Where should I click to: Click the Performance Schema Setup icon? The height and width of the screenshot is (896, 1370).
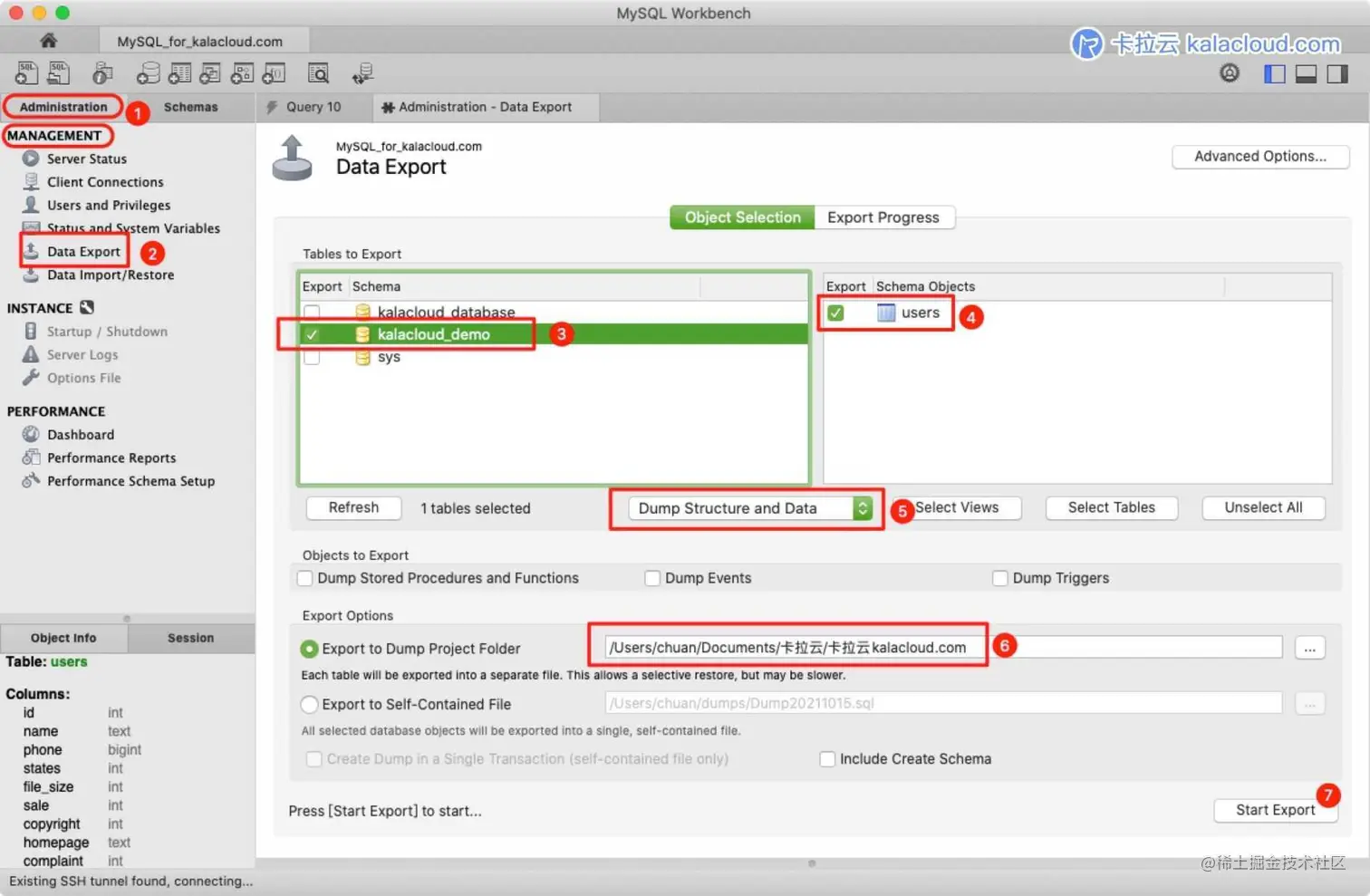pyautogui.click(x=31, y=480)
